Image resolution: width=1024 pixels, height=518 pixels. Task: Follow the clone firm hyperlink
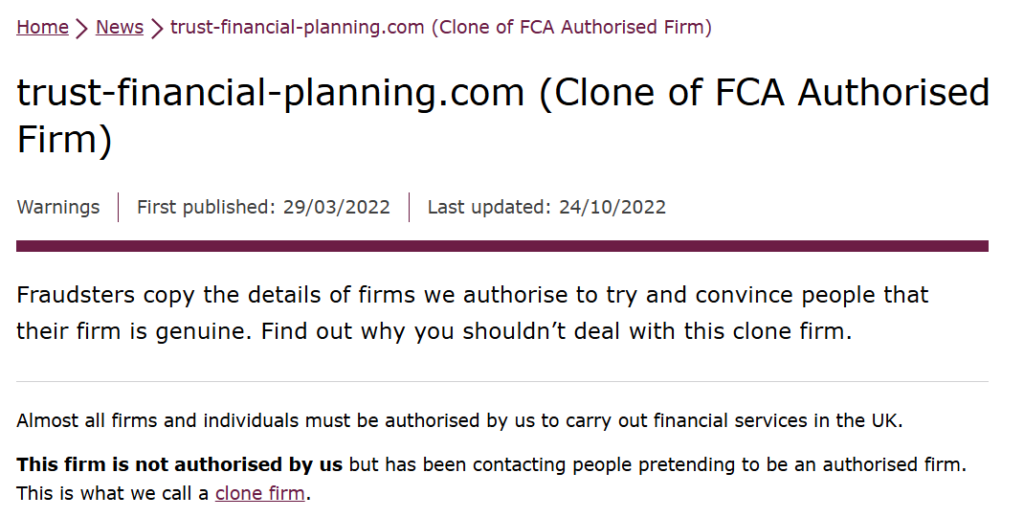[x=260, y=493]
